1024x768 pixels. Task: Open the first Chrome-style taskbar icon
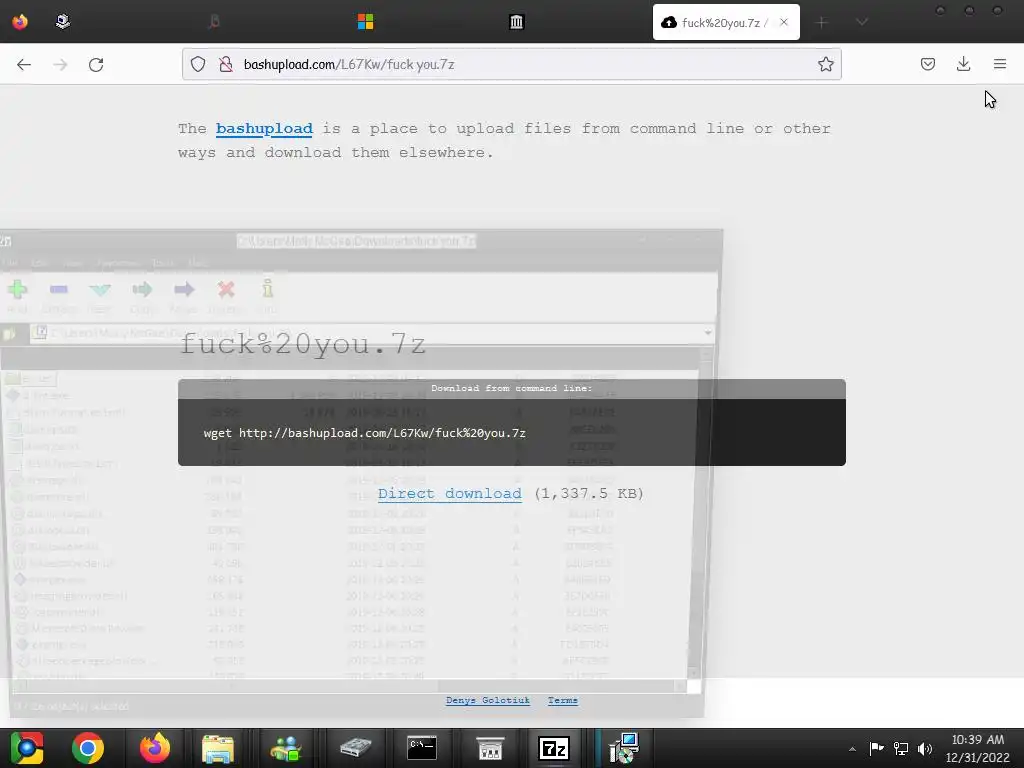[x=26, y=748]
